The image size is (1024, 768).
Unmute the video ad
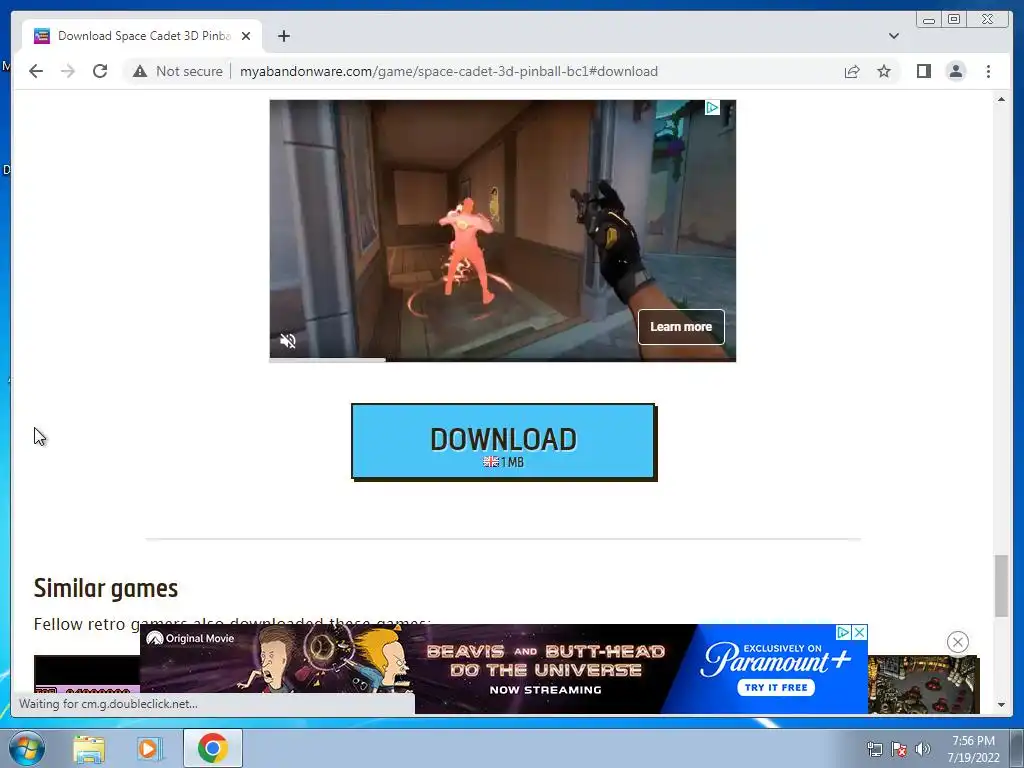click(287, 341)
